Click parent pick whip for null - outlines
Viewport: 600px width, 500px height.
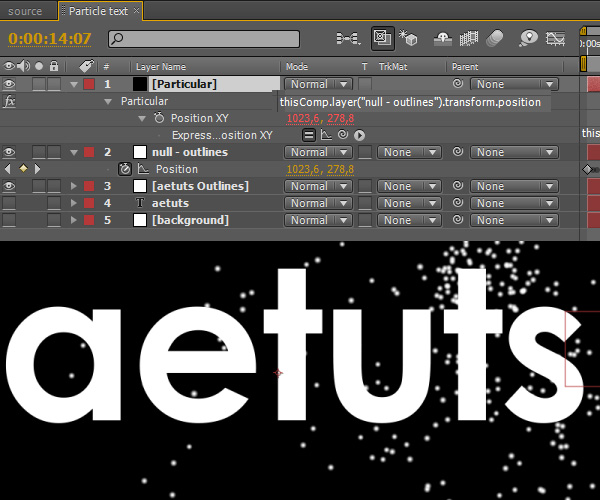[458, 151]
